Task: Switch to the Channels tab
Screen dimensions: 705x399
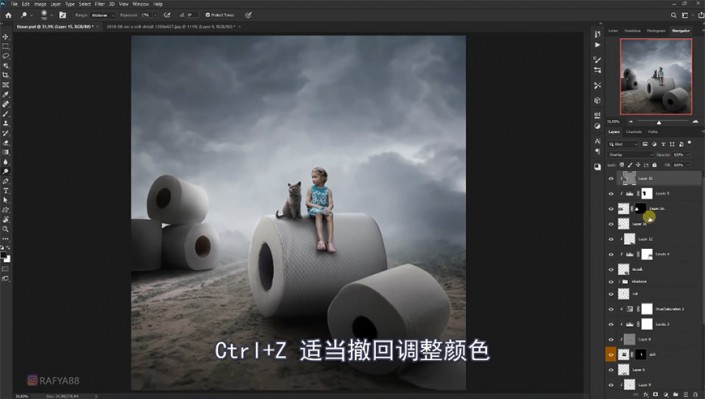Action: click(634, 132)
